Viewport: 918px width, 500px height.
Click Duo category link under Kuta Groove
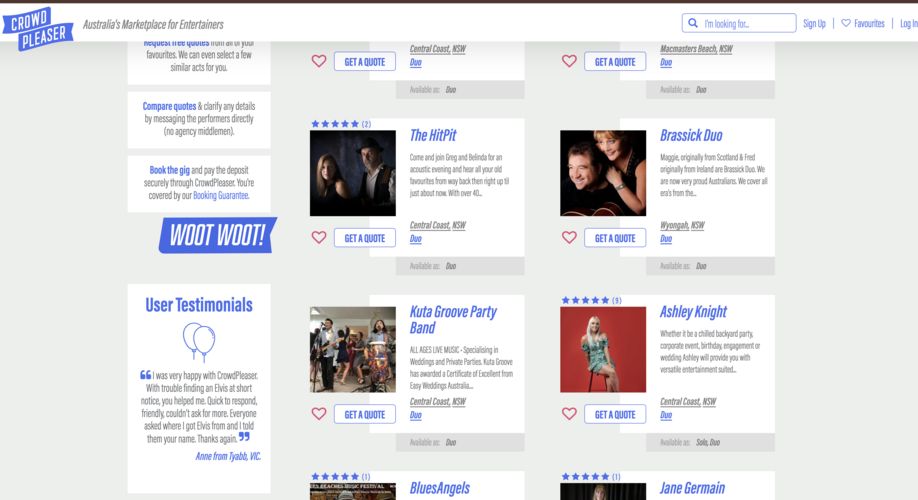pos(416,415)
